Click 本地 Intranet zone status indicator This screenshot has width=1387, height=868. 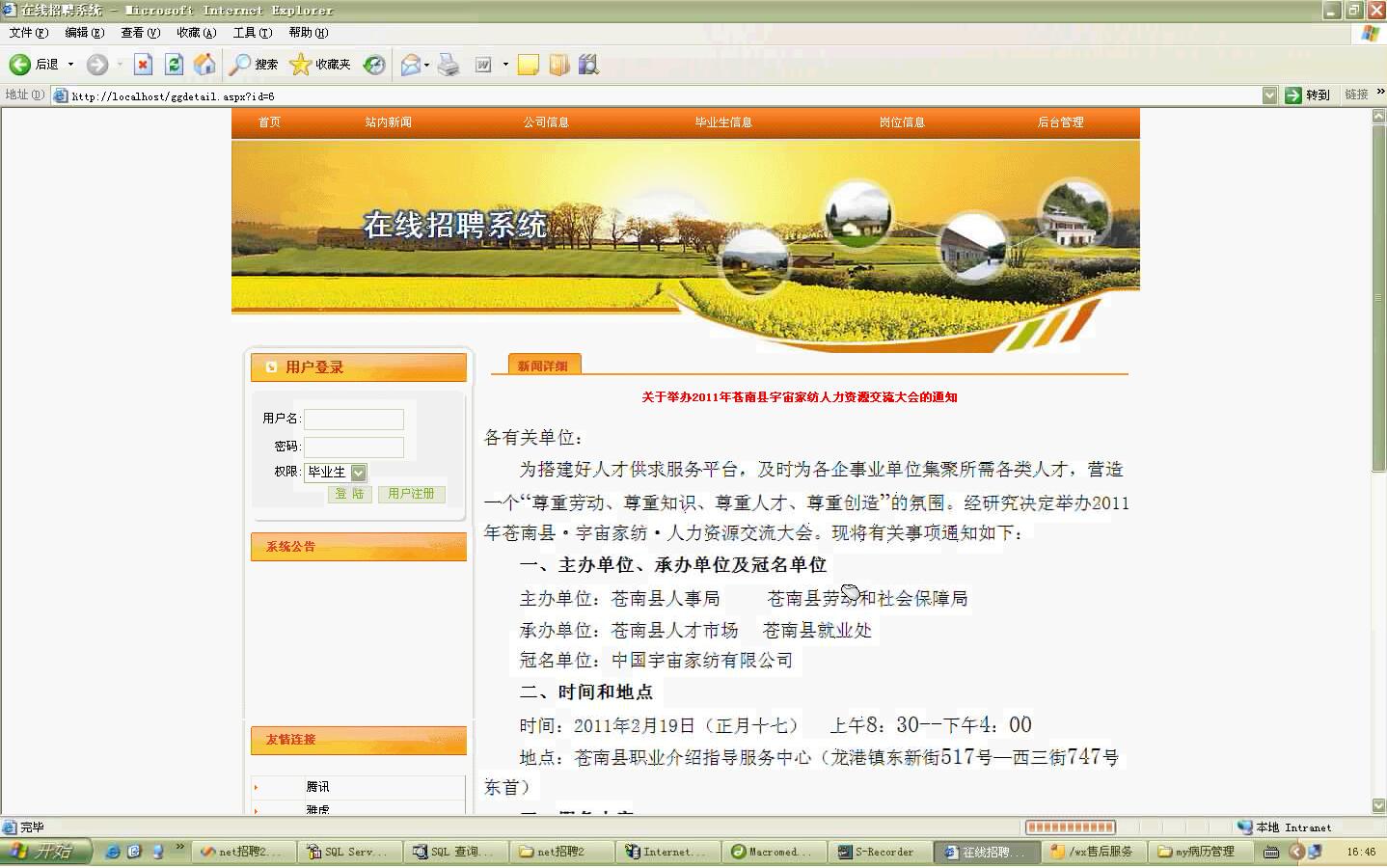[x=1285, y=827]
